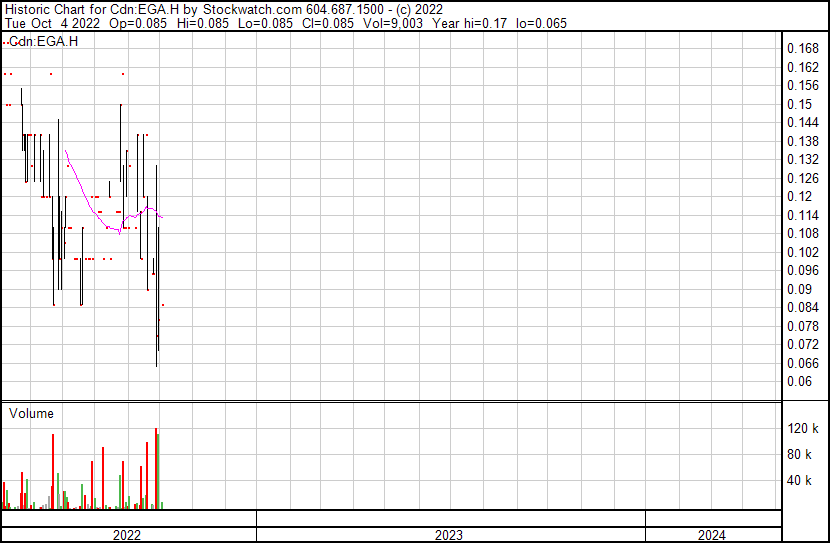This screenshot has height=543, width=830.
Task: Select the 2023 year label on timeline
Action: 449,535
